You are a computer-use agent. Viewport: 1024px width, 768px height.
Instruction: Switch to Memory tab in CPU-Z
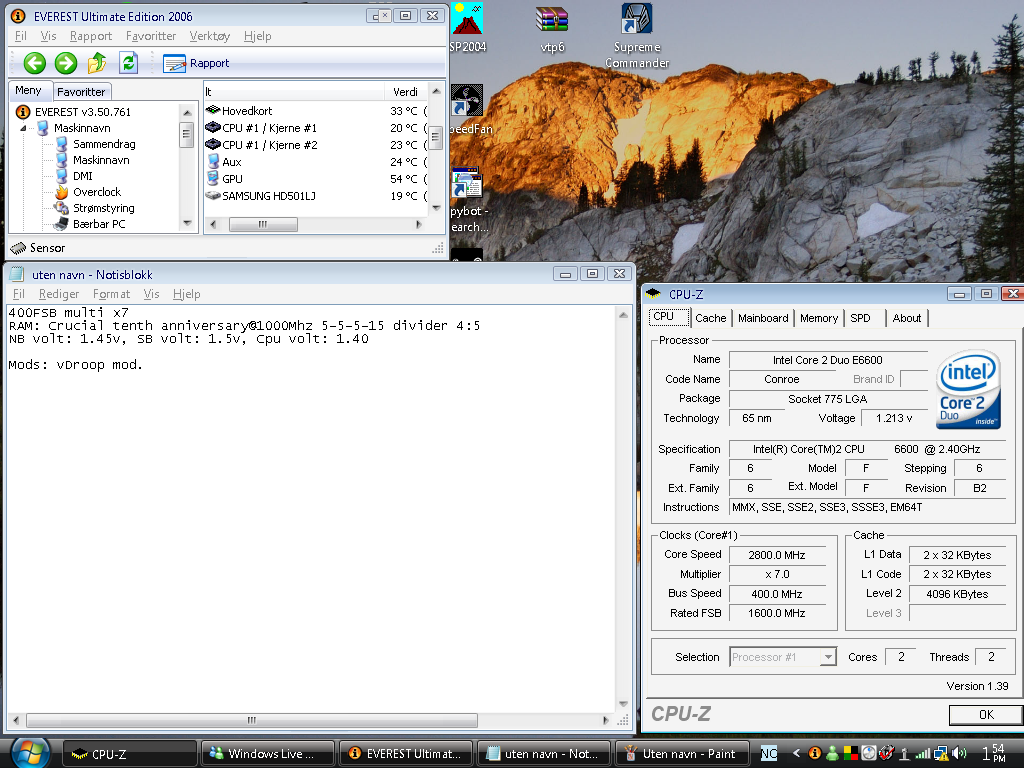819,318
